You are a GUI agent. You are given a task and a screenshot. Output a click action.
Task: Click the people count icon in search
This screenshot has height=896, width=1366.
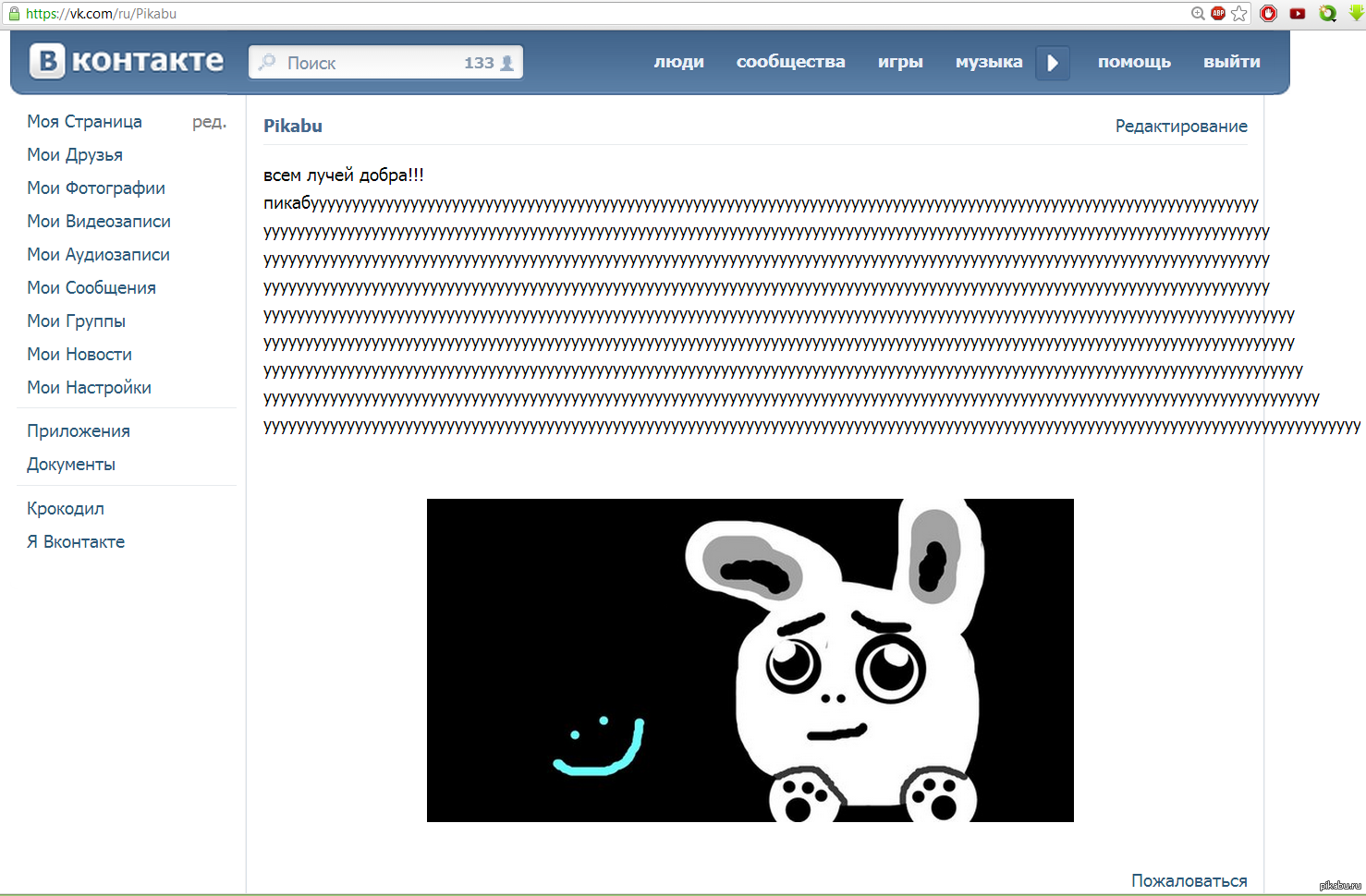point(506,63)
